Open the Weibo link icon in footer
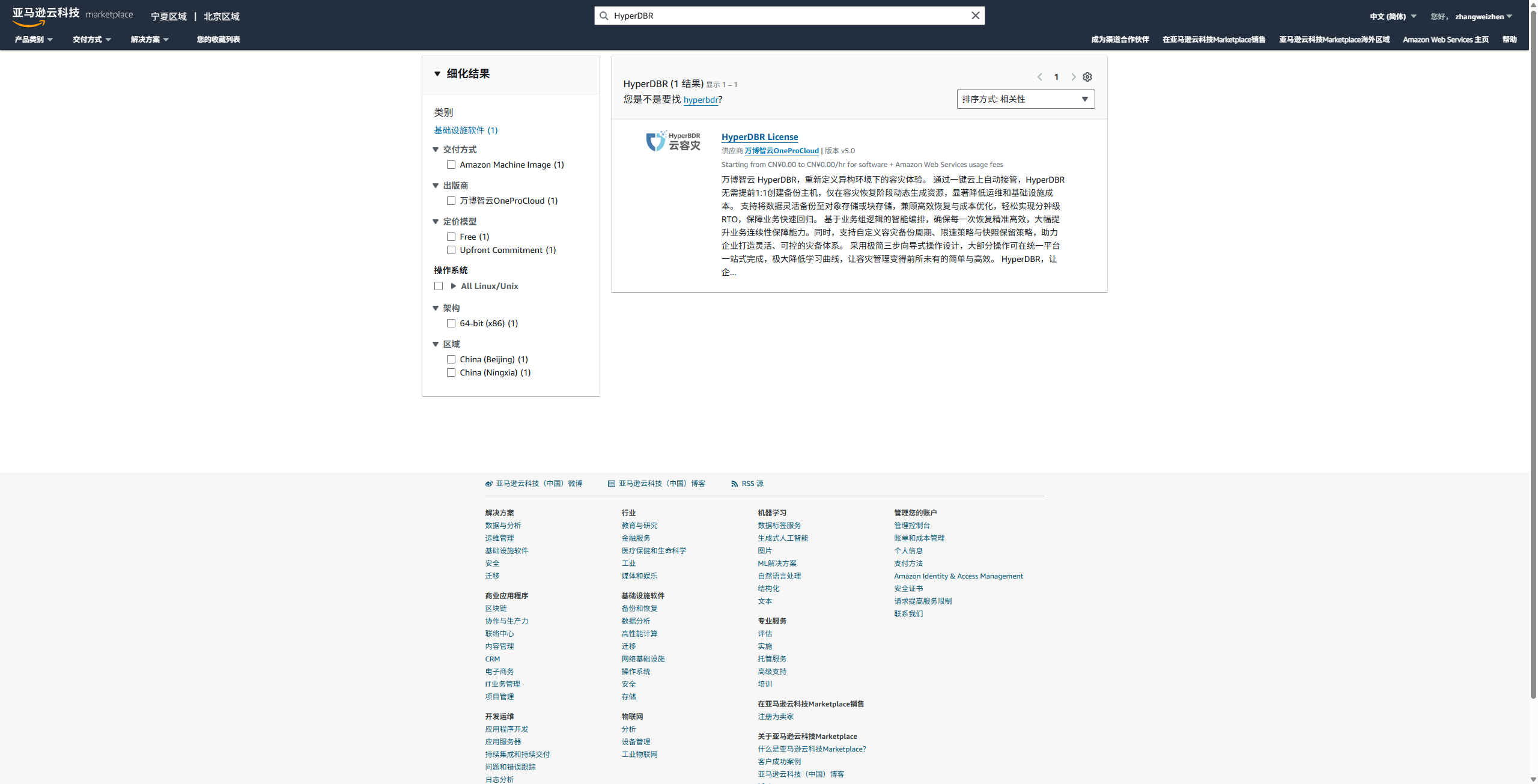Screen dimensions: 1538x784 coord(488,484)
